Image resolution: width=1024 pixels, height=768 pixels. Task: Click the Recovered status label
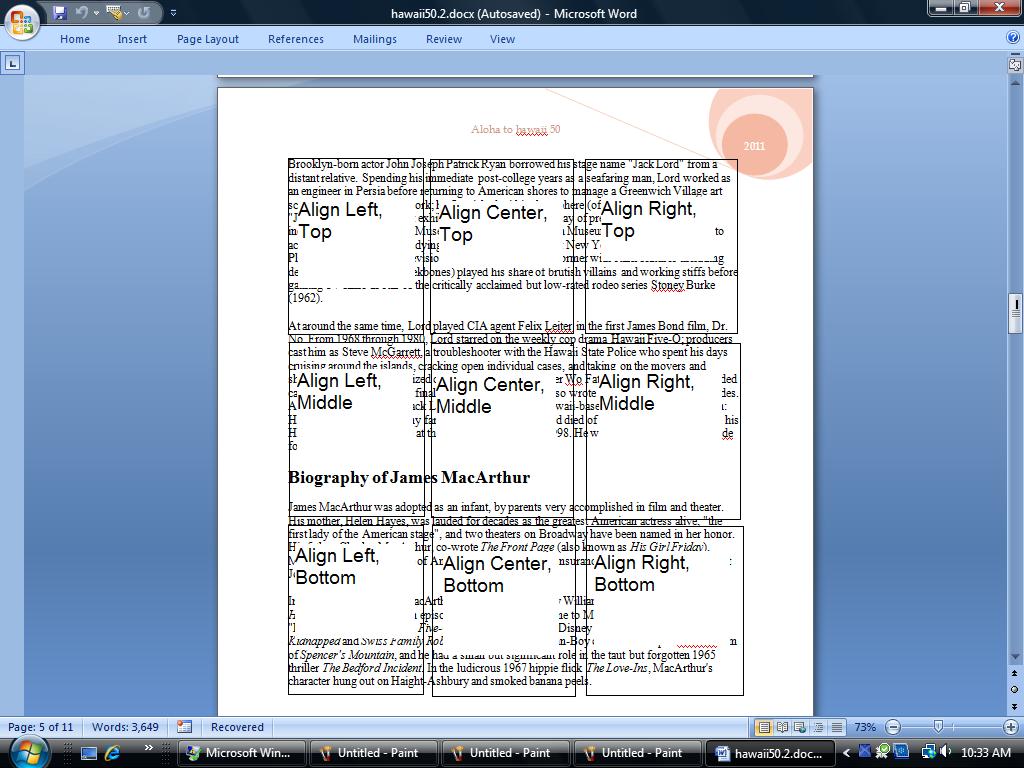pyautogui.click(x=237, y=727)
